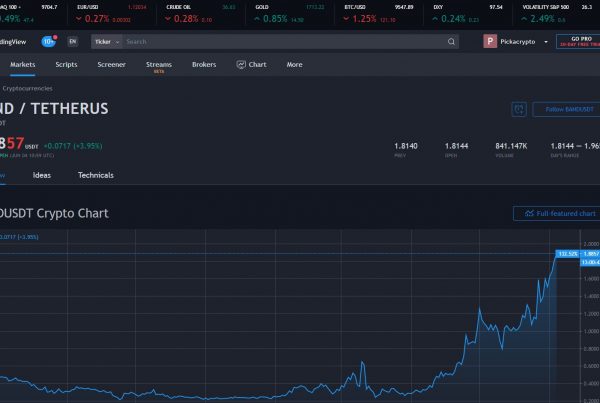
Task: Expand the Ticker search type dropdown
Action: tap(106, 41)
